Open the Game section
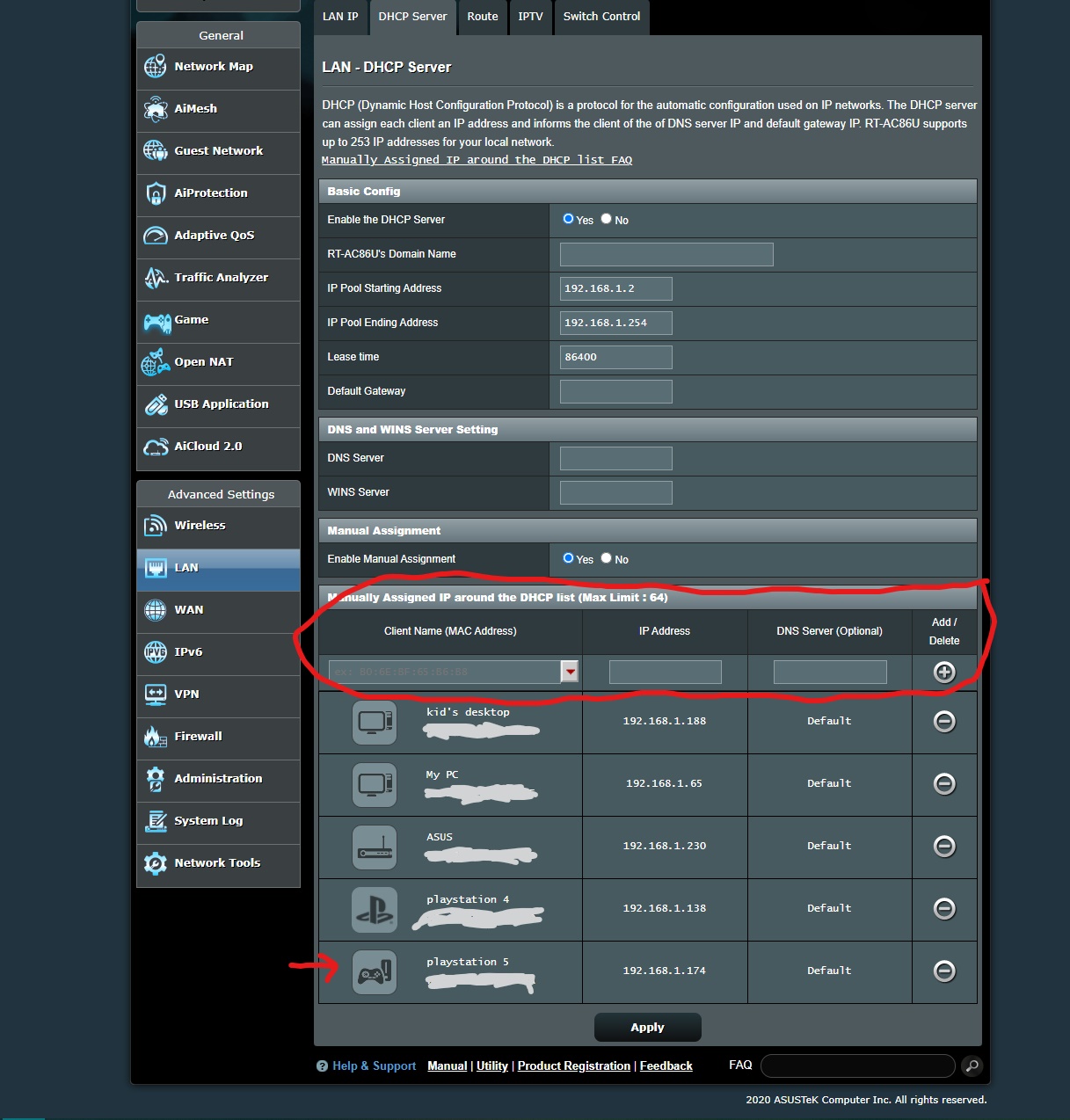The image size is (1070, 1120). pos(218,320)
